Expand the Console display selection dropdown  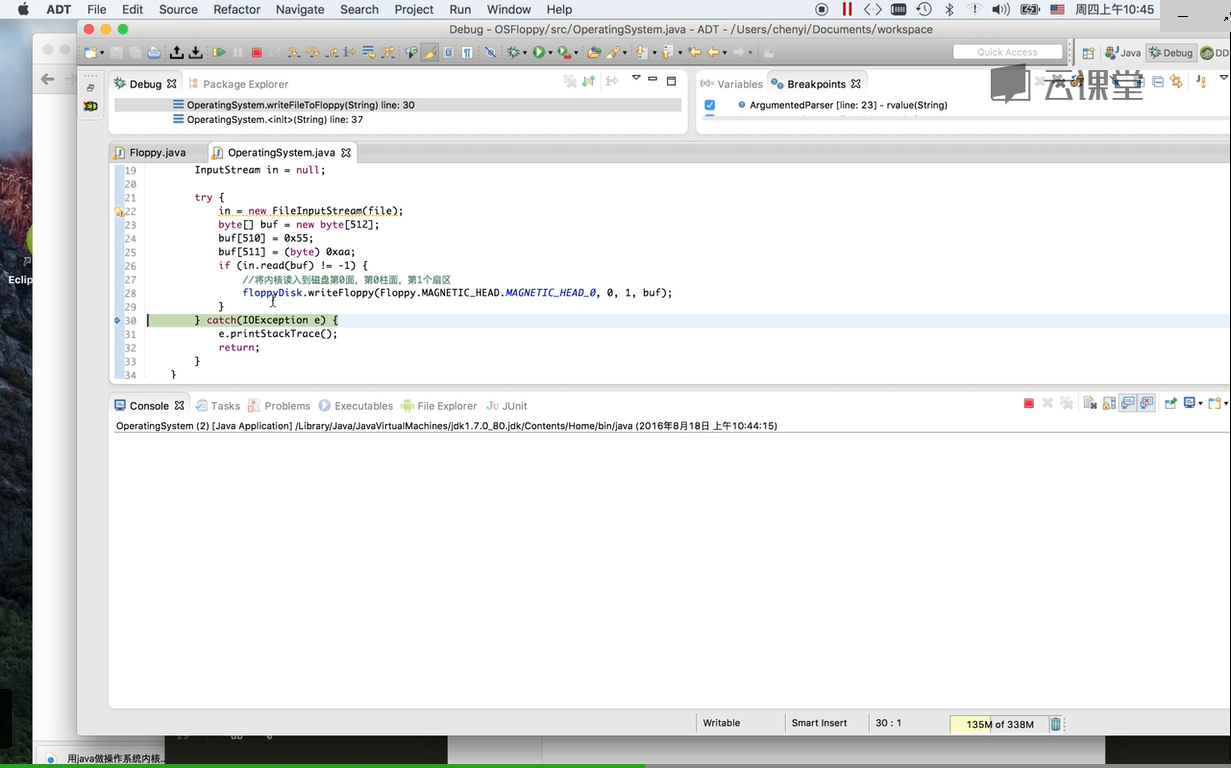pyautogui.click(x=1200, y=404)
